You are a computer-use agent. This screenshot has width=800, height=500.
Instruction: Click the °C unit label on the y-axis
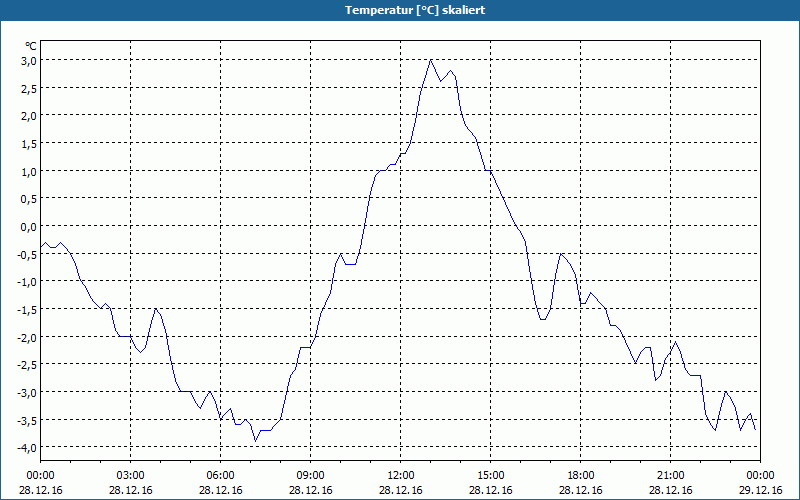tap(31, 46)
